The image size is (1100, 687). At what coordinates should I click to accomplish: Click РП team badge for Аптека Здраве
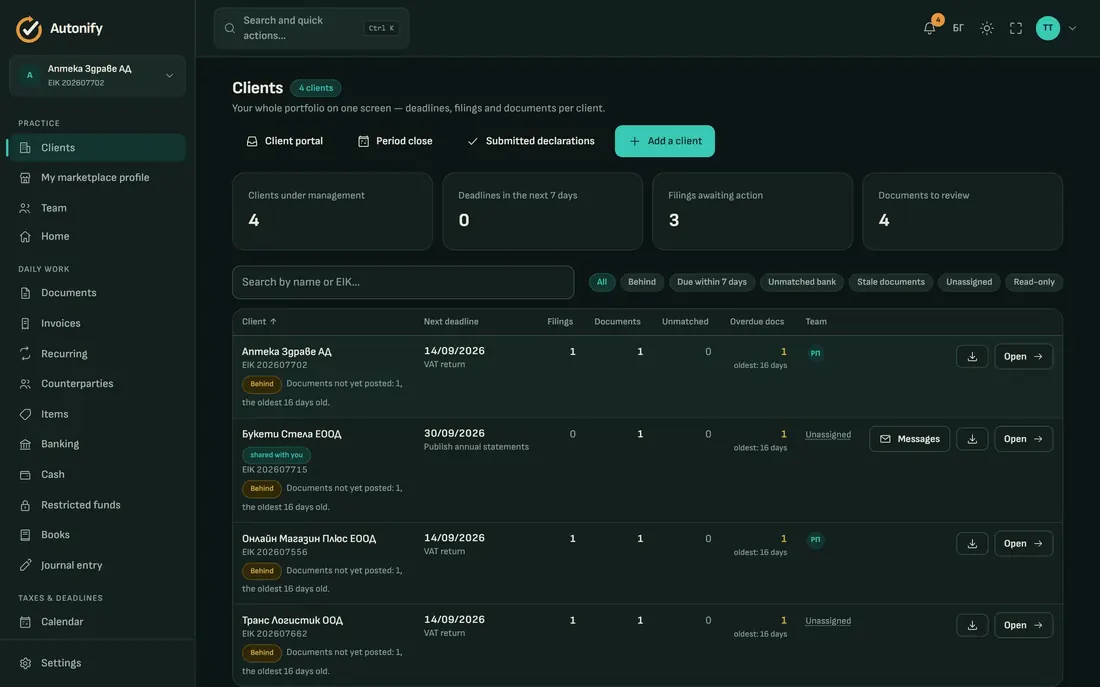[815, 353]
